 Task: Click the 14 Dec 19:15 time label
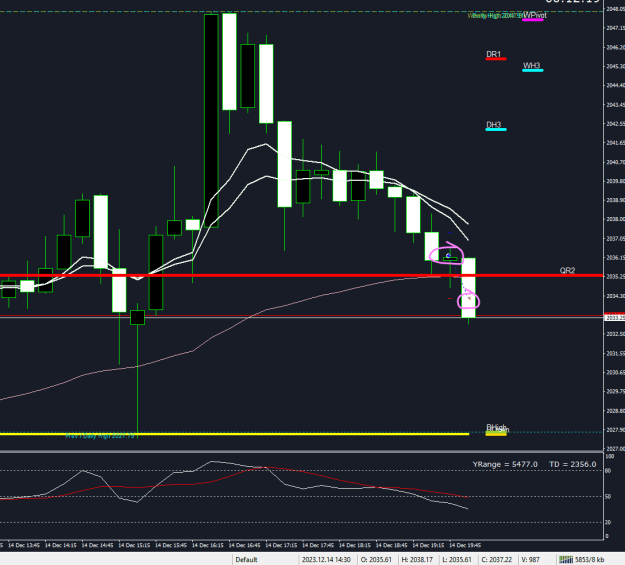coord(428,545)
